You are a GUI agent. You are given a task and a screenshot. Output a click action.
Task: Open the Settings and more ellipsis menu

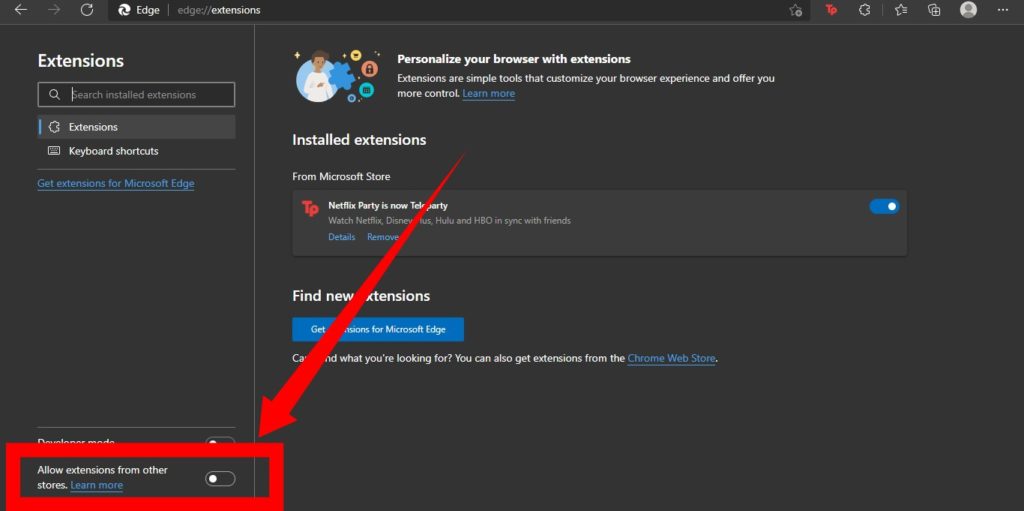(1002, 10)
